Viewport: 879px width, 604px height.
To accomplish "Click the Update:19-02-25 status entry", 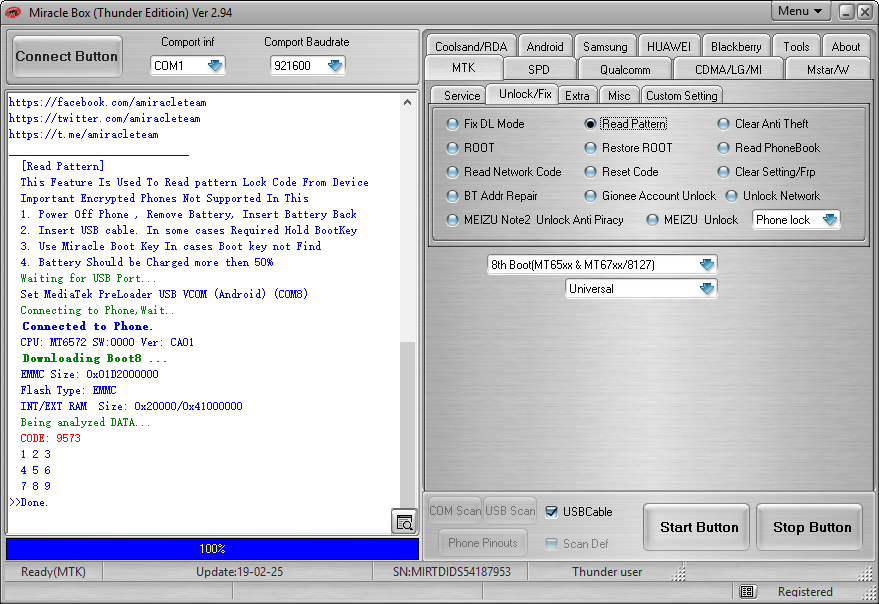I will pos(239,571).
